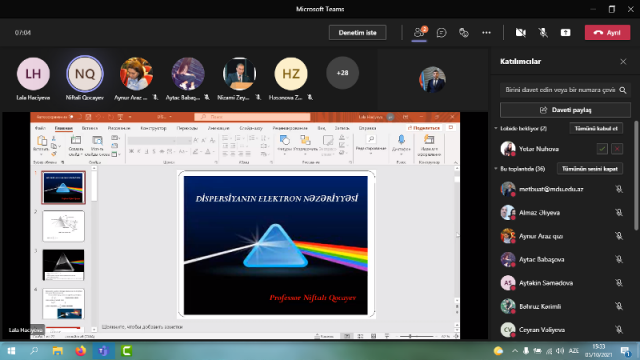Select slide 3 thumbnail in PowerPoint

click(63, 265)
